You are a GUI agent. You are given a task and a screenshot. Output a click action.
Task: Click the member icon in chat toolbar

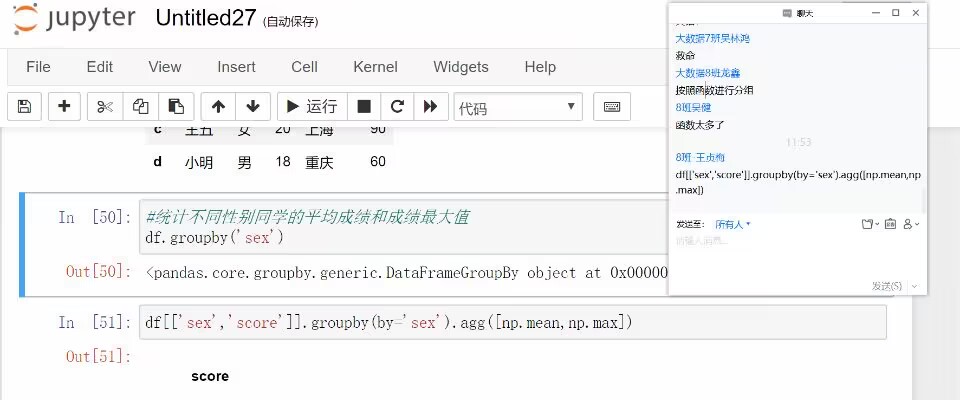tap(910, 224)
